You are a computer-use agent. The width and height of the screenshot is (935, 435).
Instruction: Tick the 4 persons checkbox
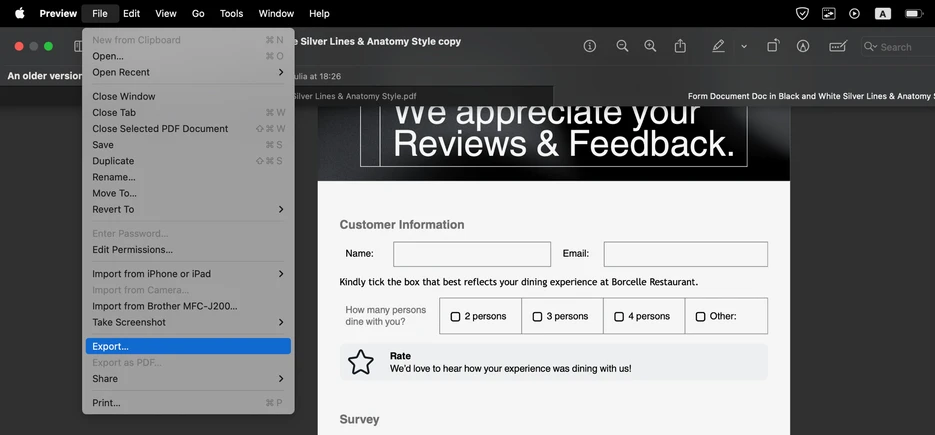pos(619,317)
